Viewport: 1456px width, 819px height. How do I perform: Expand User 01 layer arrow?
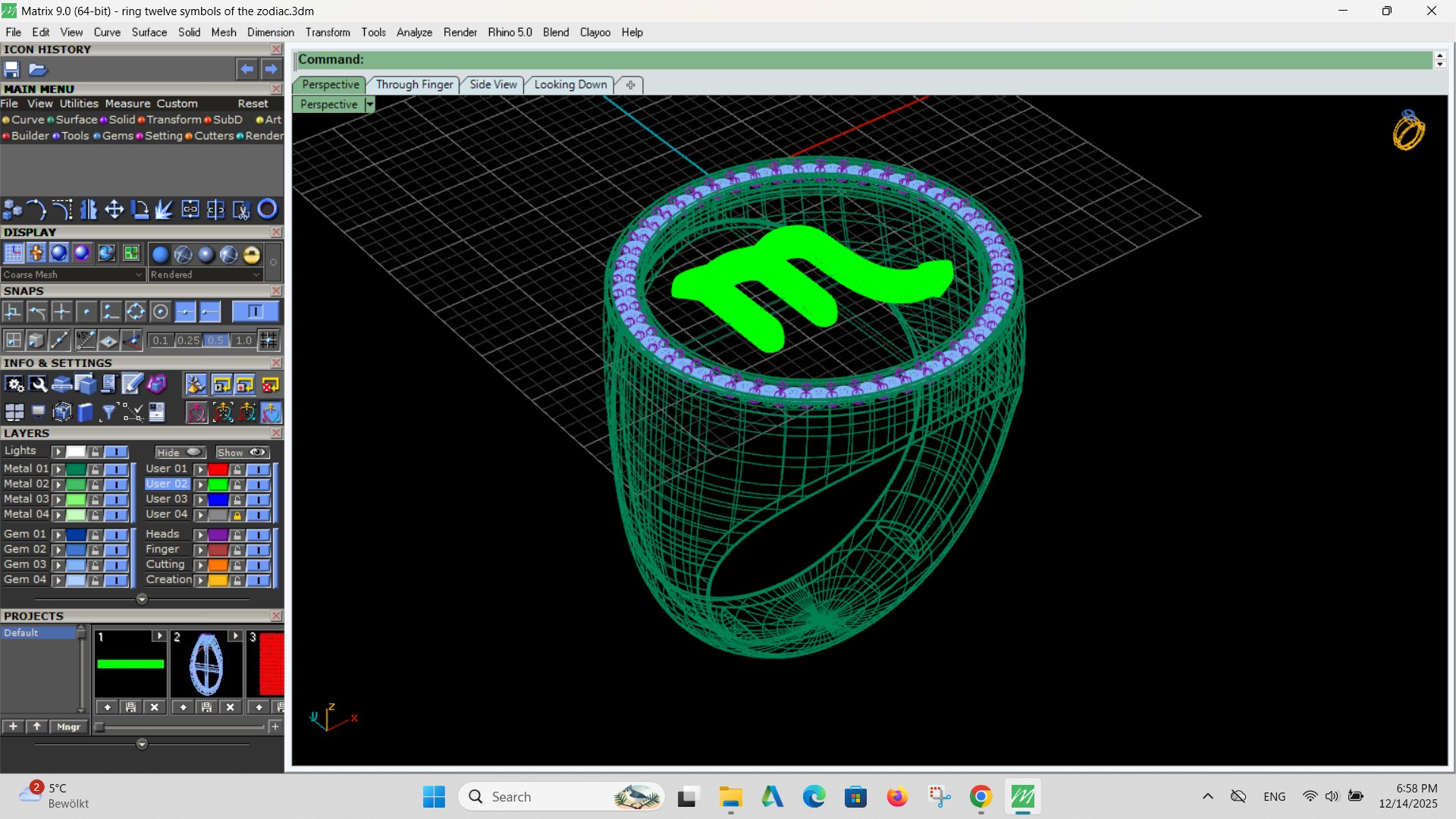point(200,469)
